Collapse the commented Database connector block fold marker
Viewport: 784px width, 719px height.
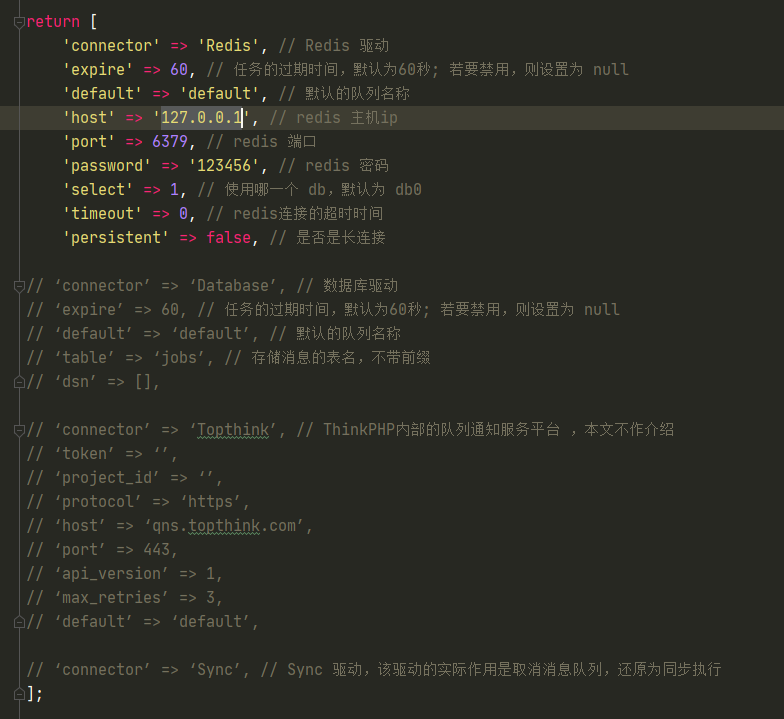[x=19, y=286]
